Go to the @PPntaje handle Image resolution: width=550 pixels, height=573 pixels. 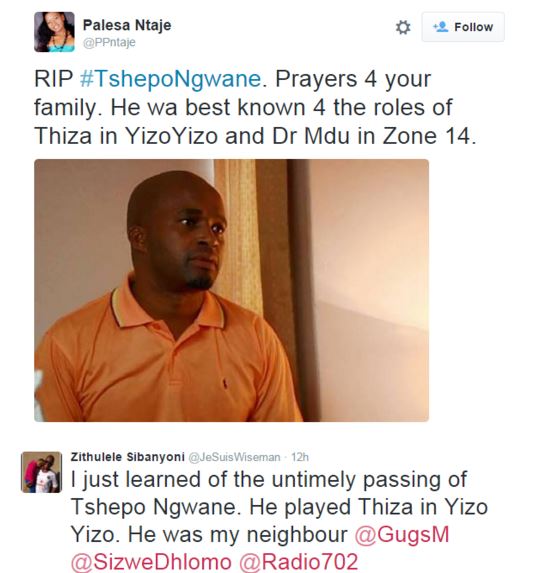tap(109, 42)
